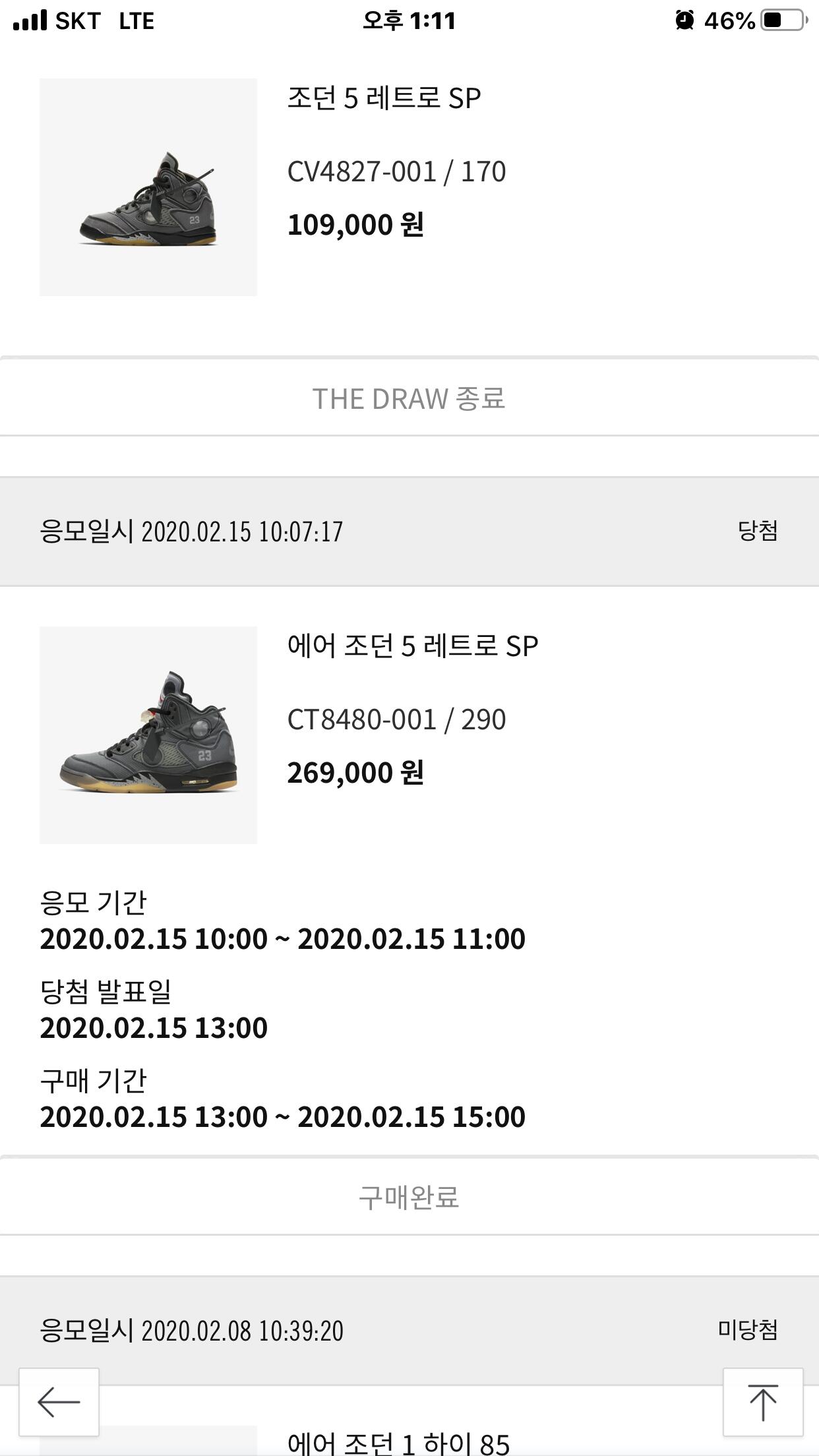Open the 에어 조던 5 레트로 SP shoe image
The height and width of the screenshot is (1456, 819).
tap(148, 735)
